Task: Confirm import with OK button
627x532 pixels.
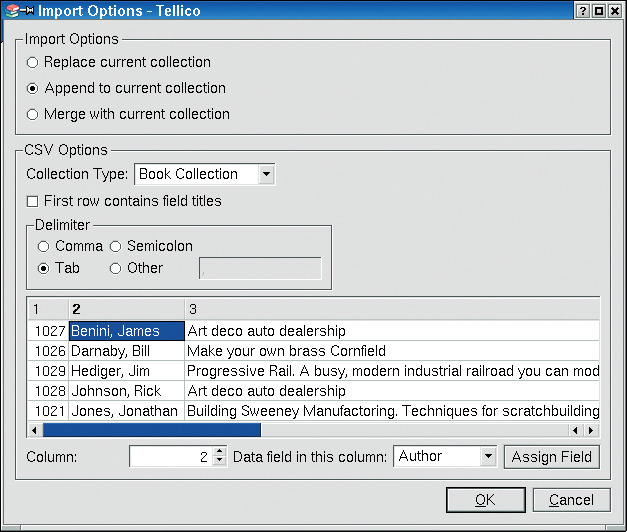Action: pyautogui.click(x=485, y=500)
